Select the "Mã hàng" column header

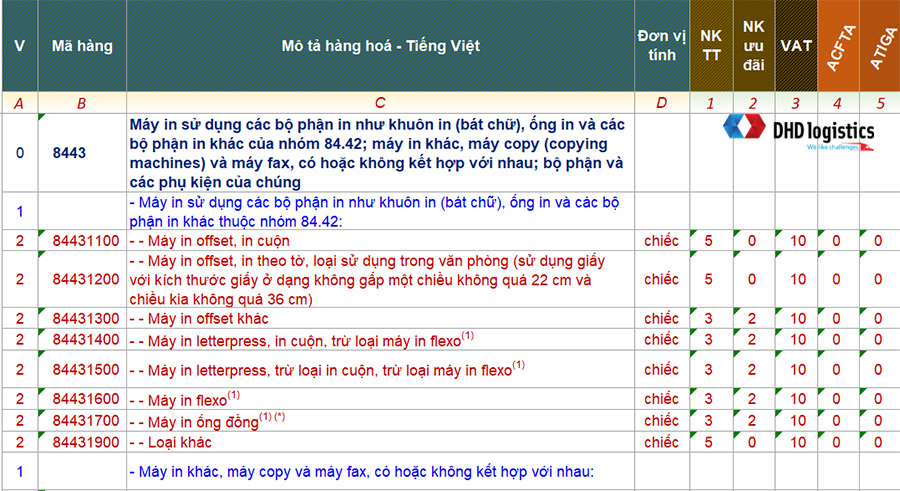(x=82, y=46)
